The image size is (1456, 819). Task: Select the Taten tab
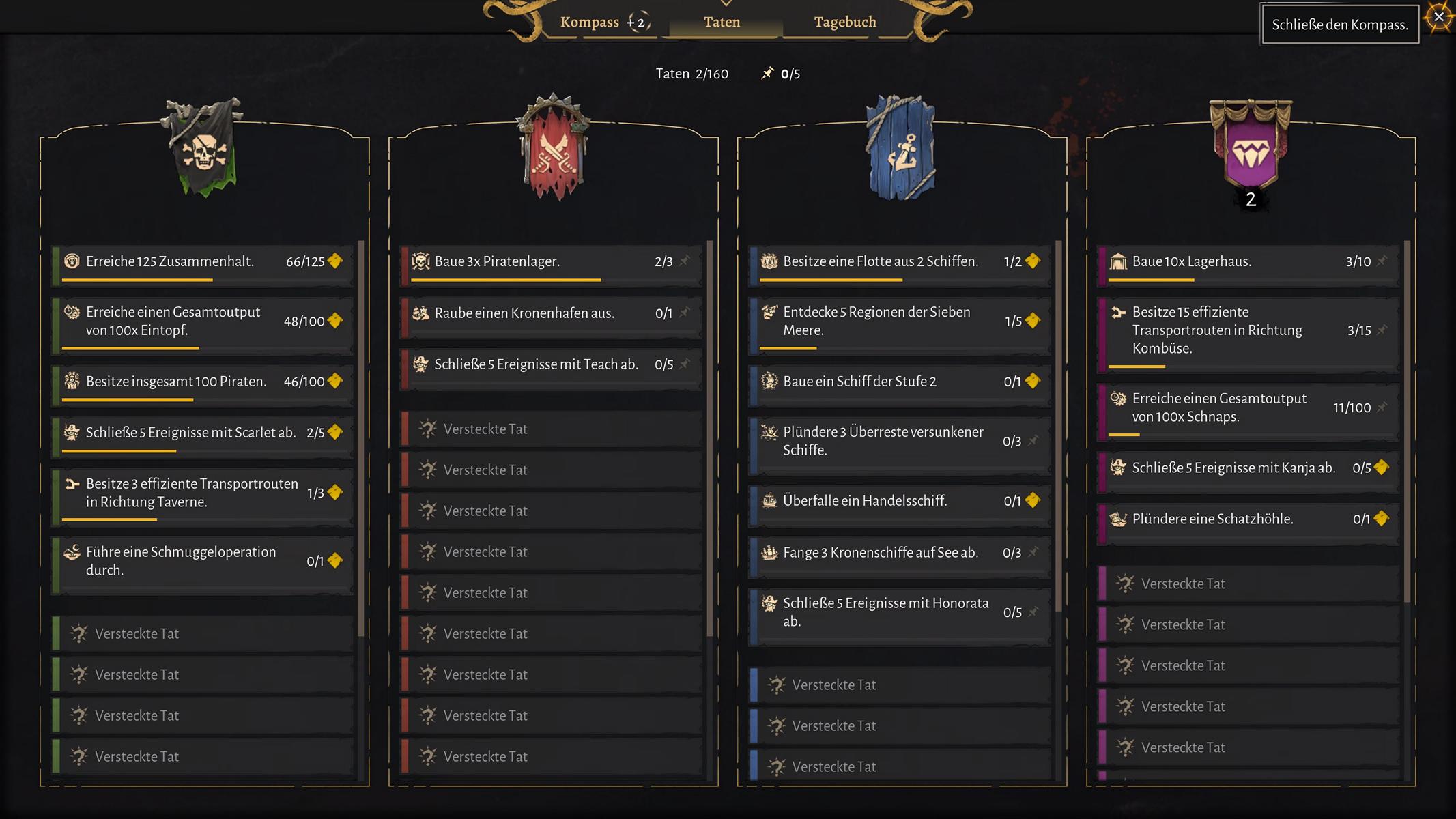point(722,22)
